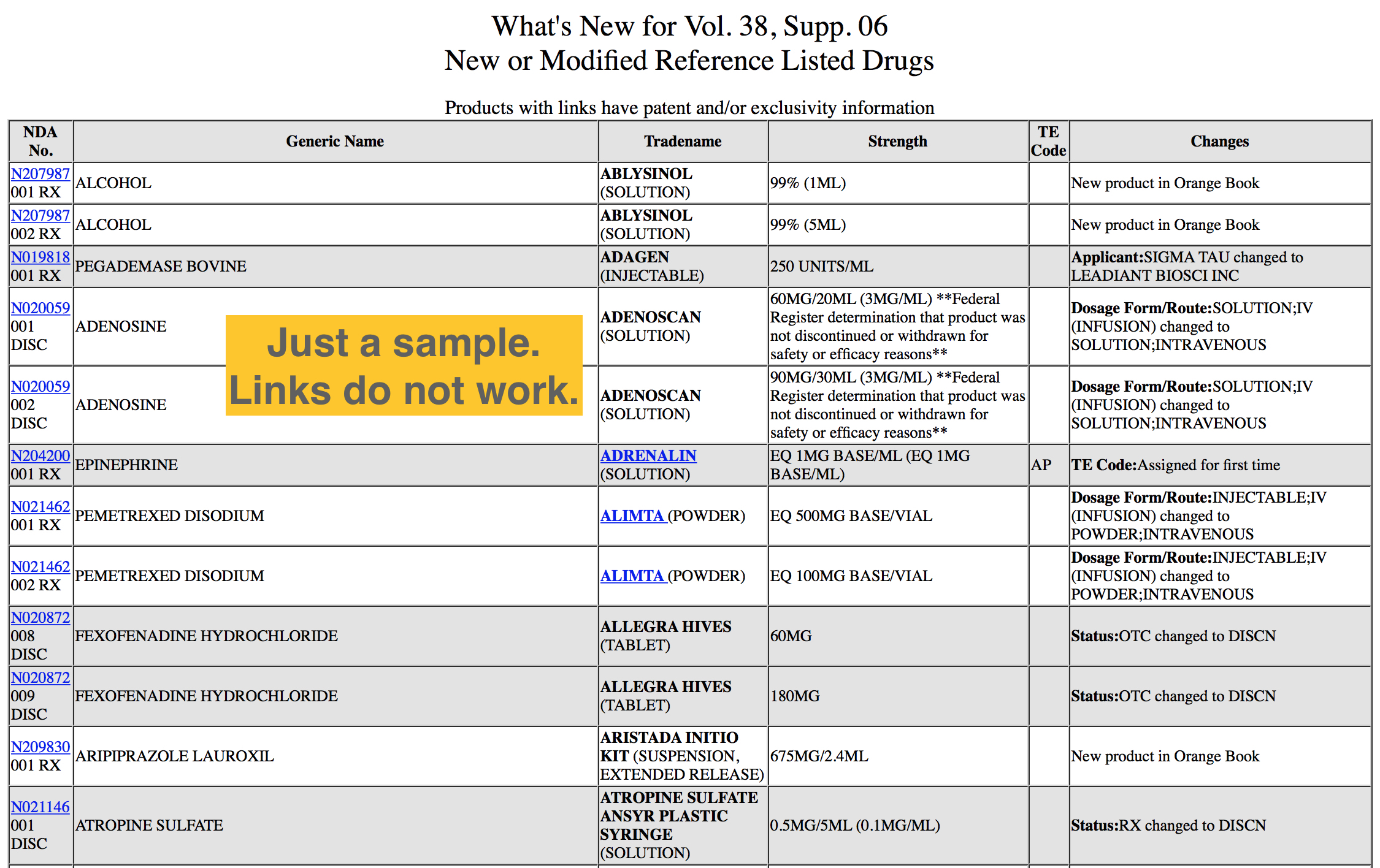Open NDA link N207987 for 99% (5ML)
The width and height of the screenshot is (1380, 868).
click(40, 215)
